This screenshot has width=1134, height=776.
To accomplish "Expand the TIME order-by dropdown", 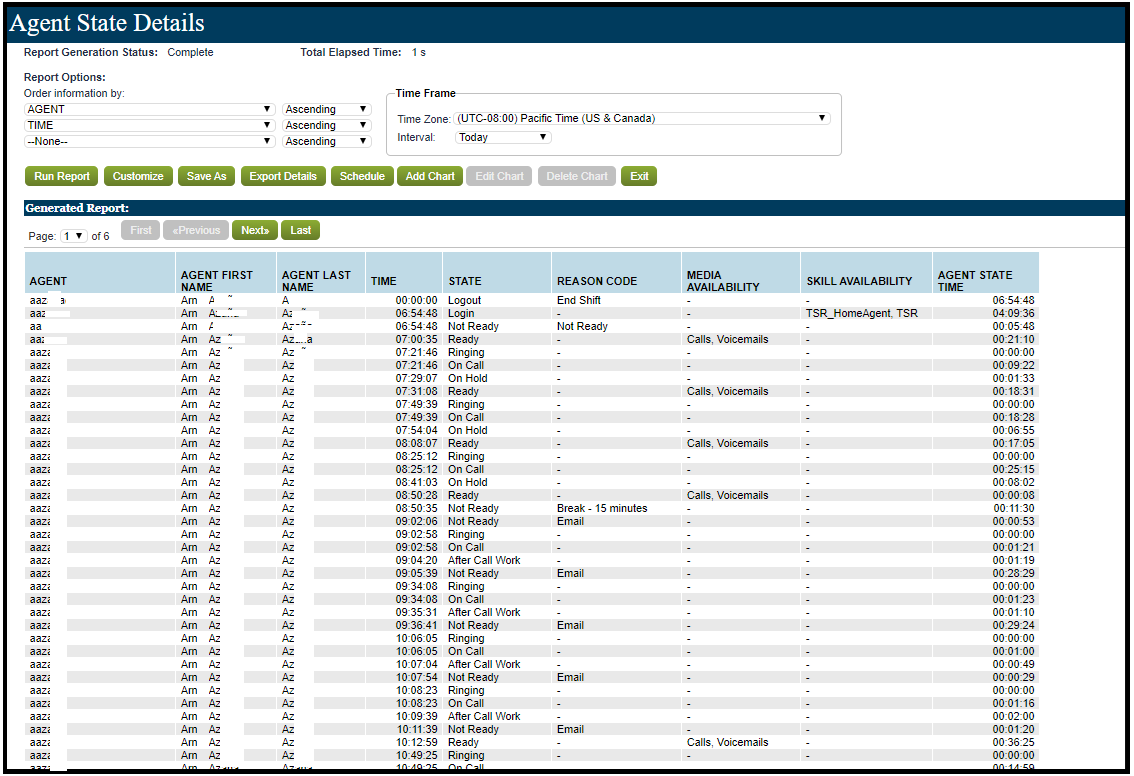I will [150, 125].
